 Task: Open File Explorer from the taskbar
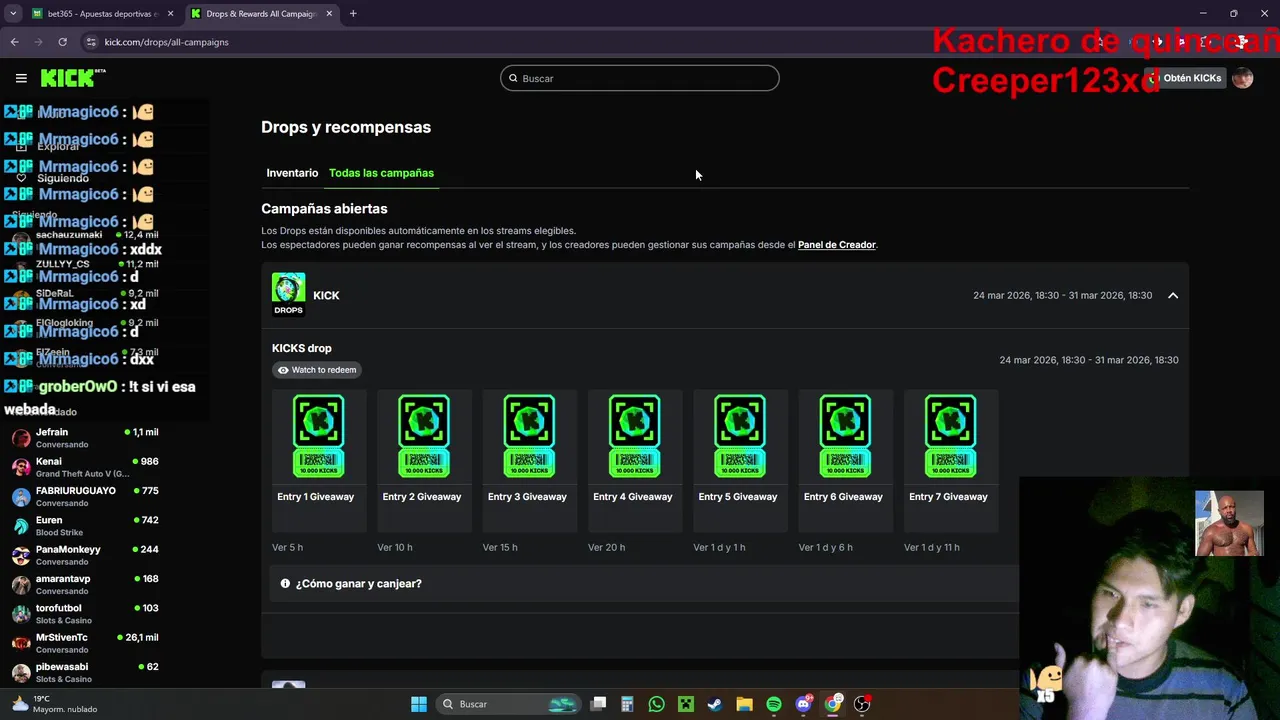[x=744, y=704]
